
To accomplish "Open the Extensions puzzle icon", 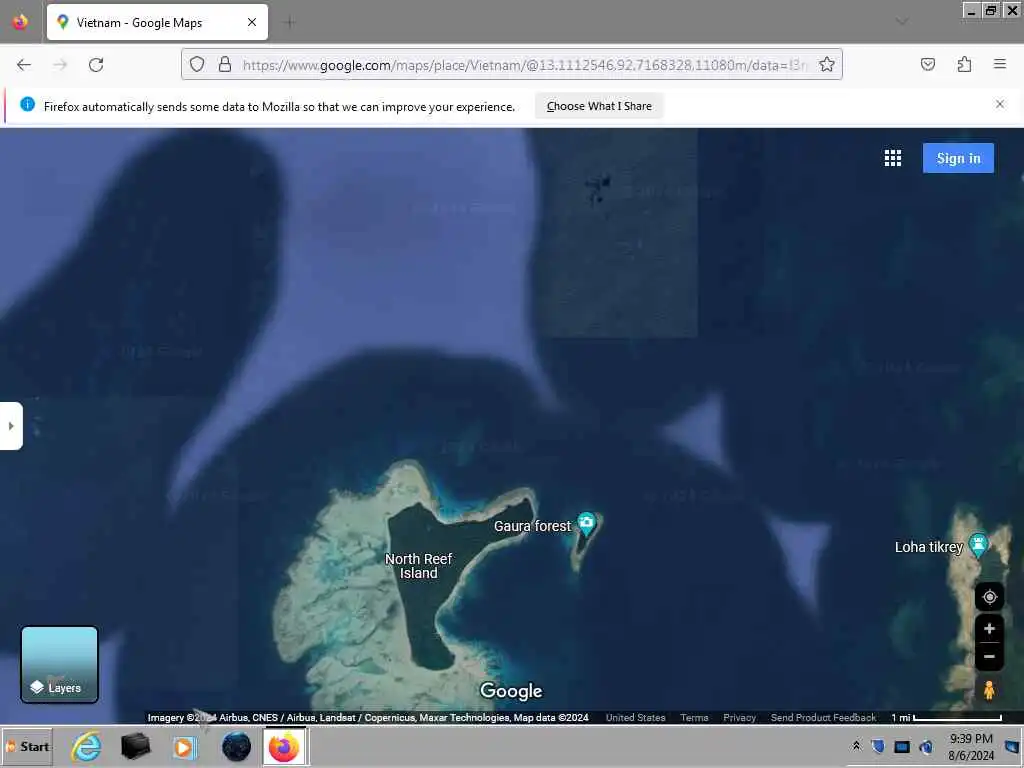I will tap(965, 64).
